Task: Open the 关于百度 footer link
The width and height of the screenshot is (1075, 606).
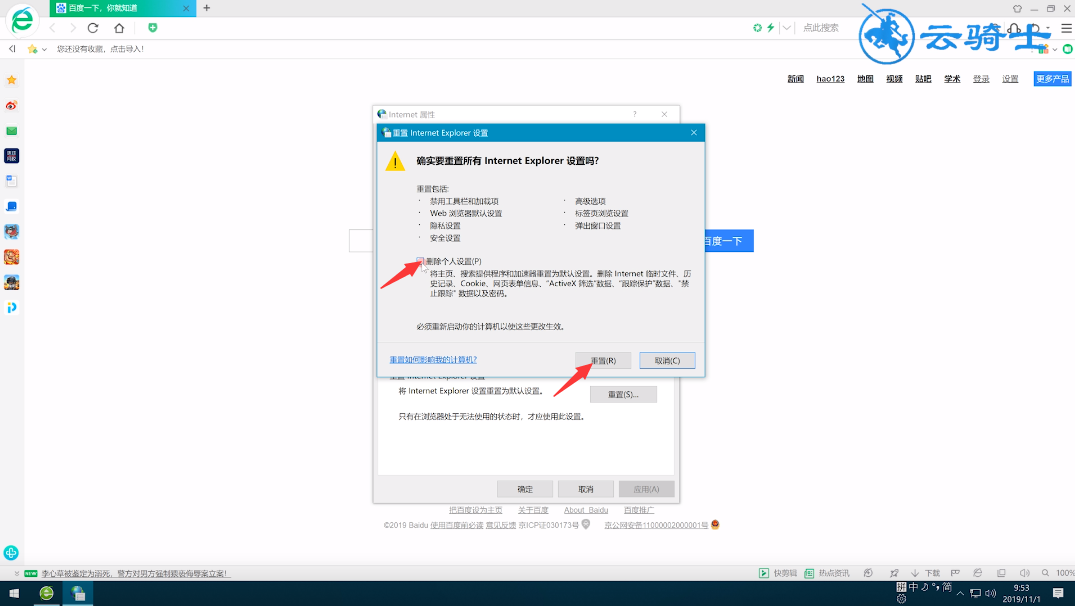Action: [533, 510]
